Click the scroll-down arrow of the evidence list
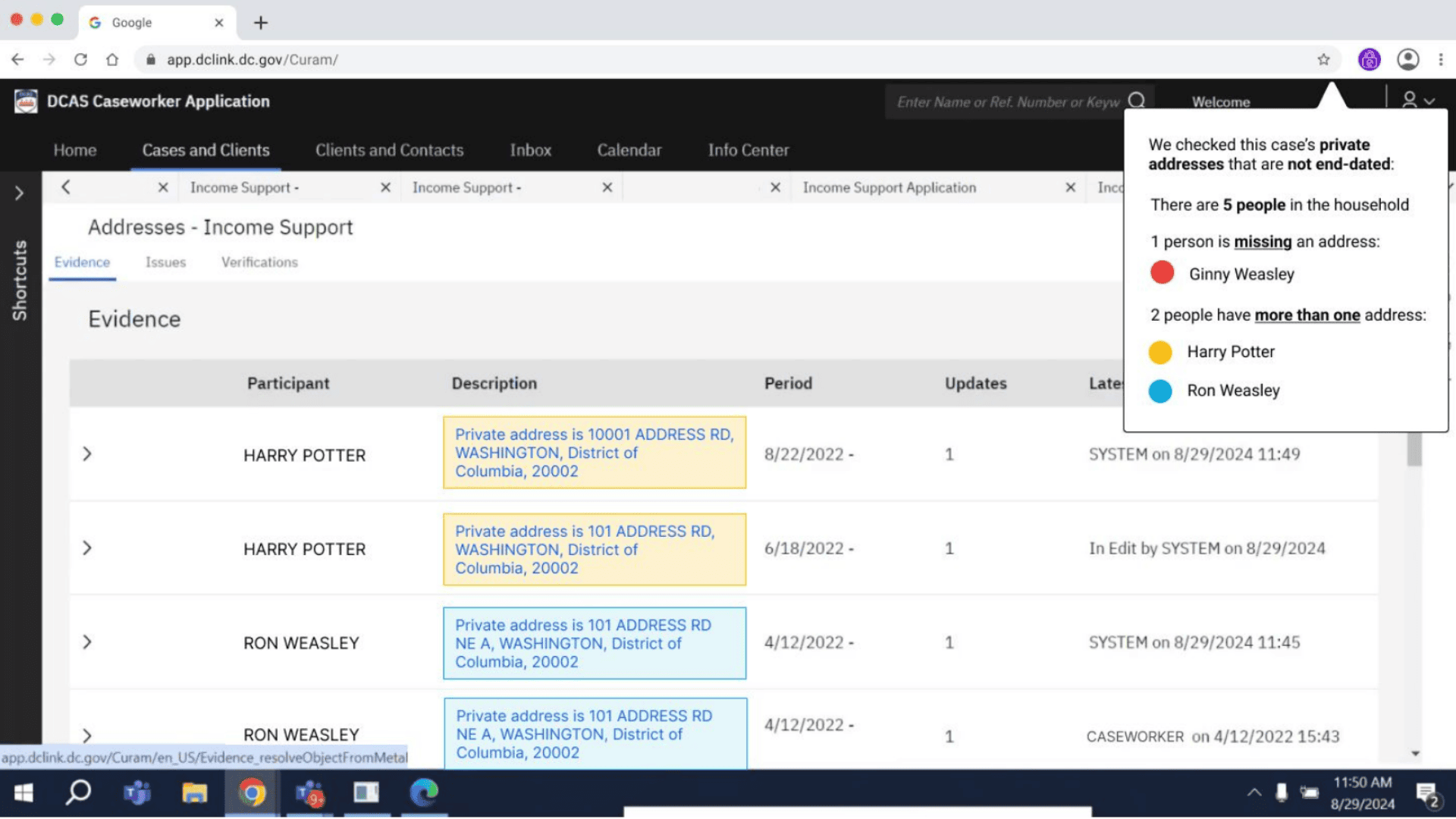The width and height of the screenshot is (1456, 819). 1415,754
